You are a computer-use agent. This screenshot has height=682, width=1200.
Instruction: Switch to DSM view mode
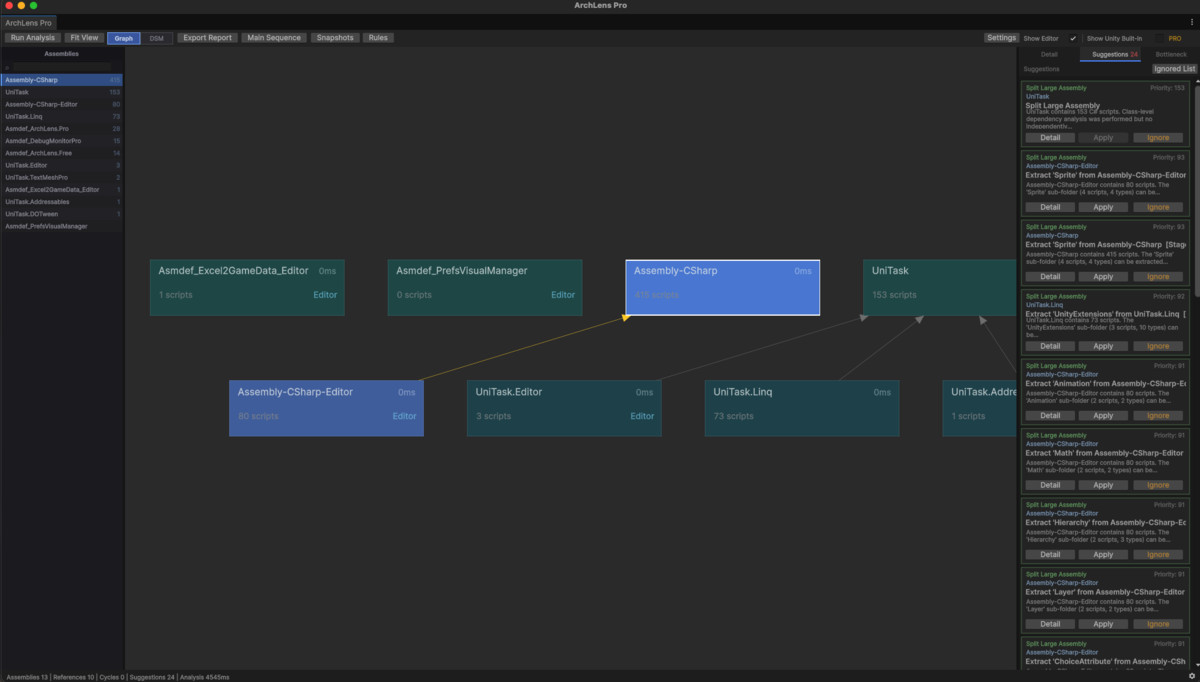156,38
